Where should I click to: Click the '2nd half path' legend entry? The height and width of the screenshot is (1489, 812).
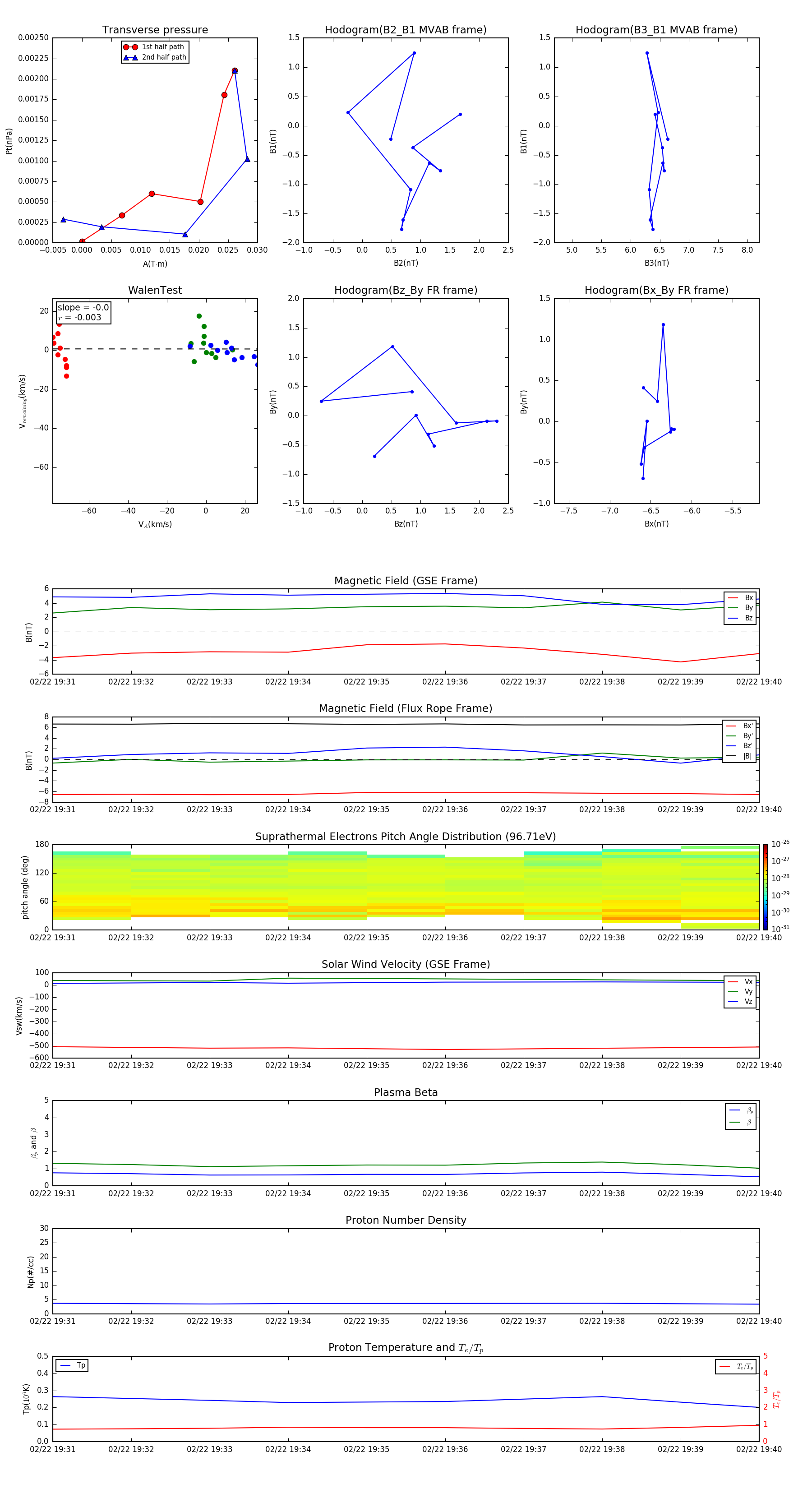tap(155, 57)
